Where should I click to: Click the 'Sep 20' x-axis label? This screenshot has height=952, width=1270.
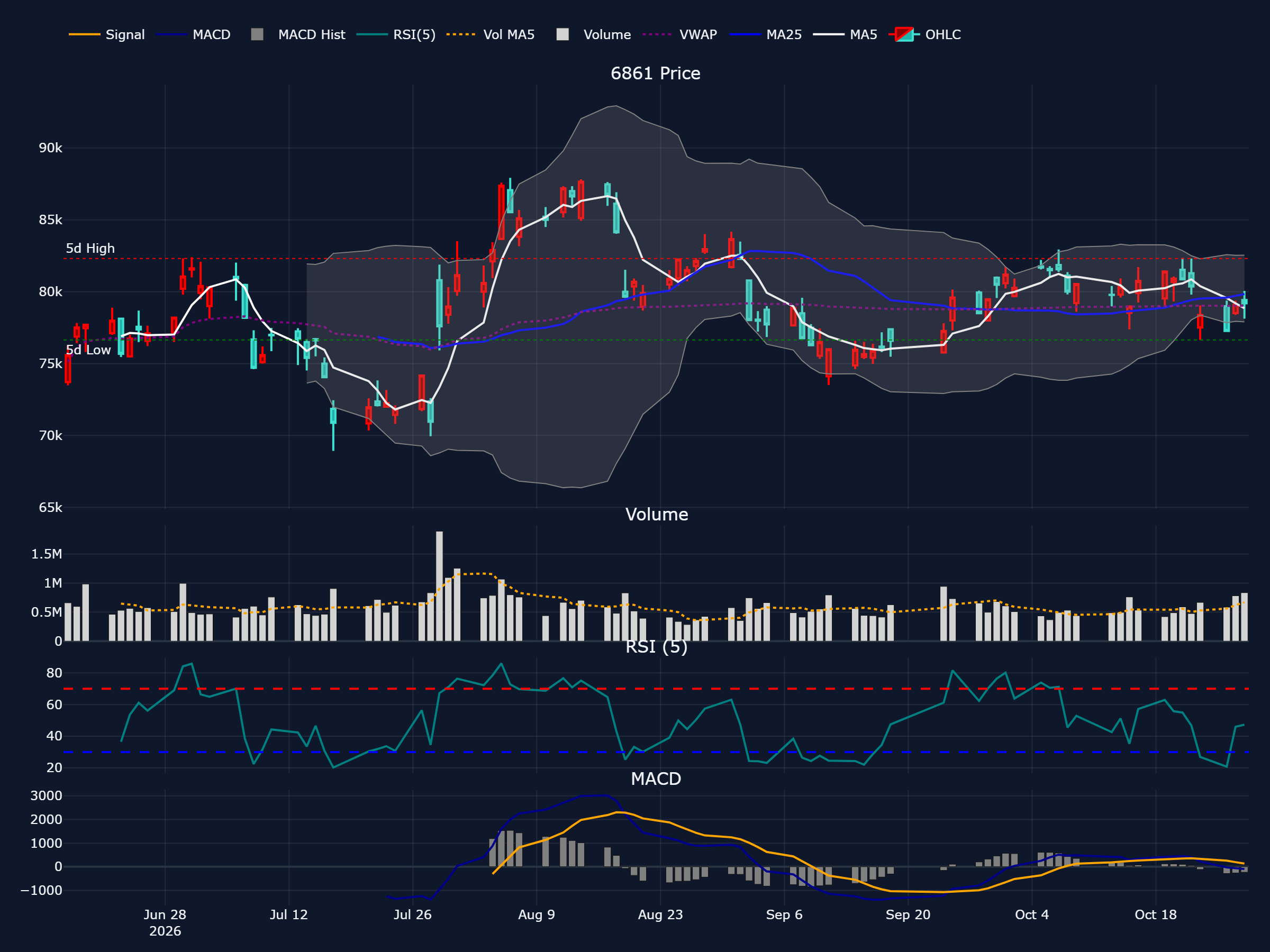[908, 914]
